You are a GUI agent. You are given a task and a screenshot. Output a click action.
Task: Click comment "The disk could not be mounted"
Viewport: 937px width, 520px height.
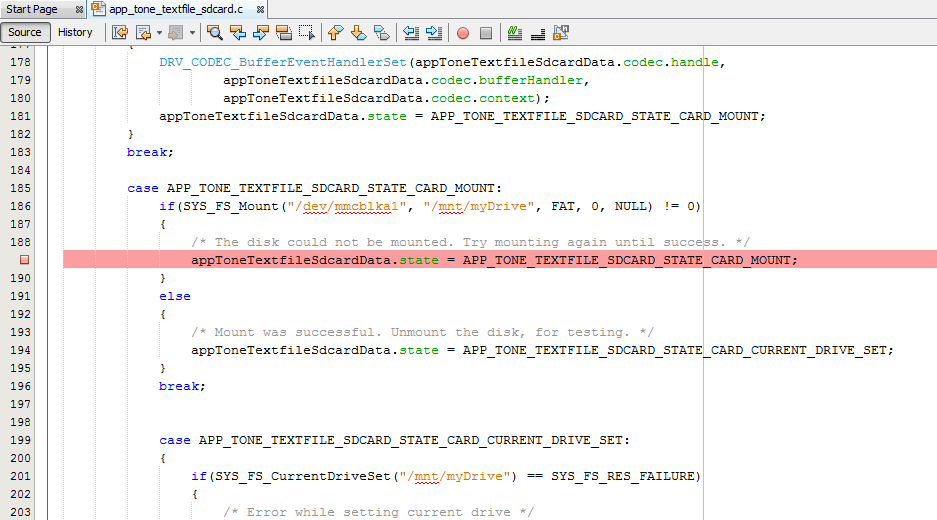tap(470, 242)
